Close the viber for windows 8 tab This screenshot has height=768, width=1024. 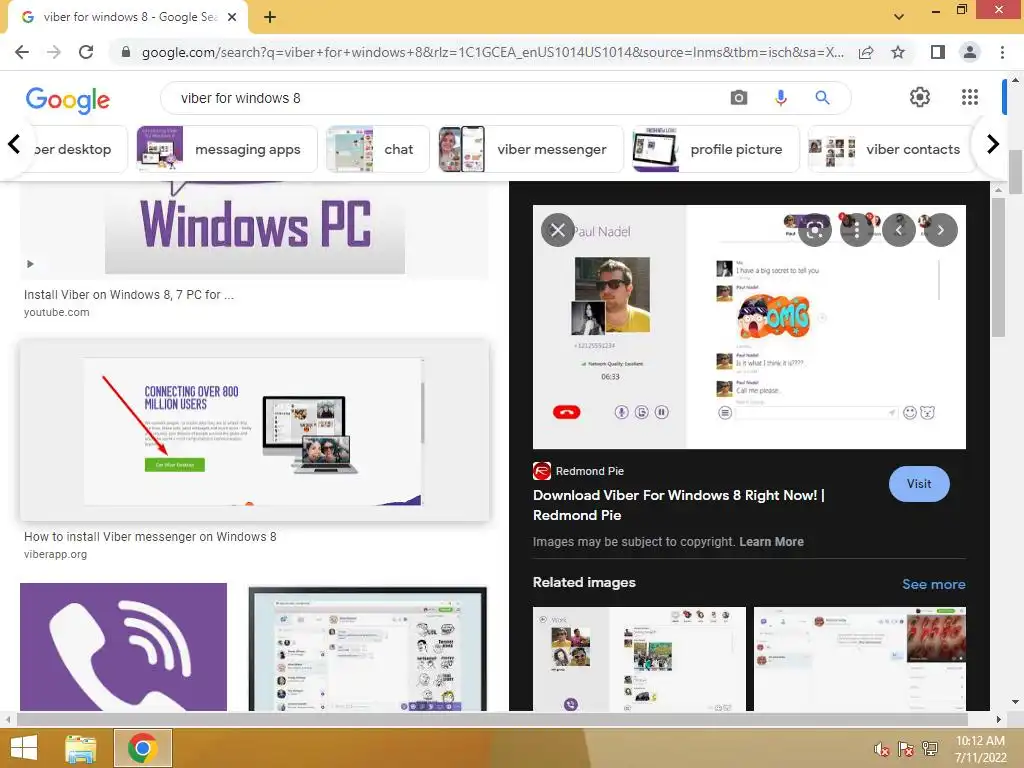point(232,17)
